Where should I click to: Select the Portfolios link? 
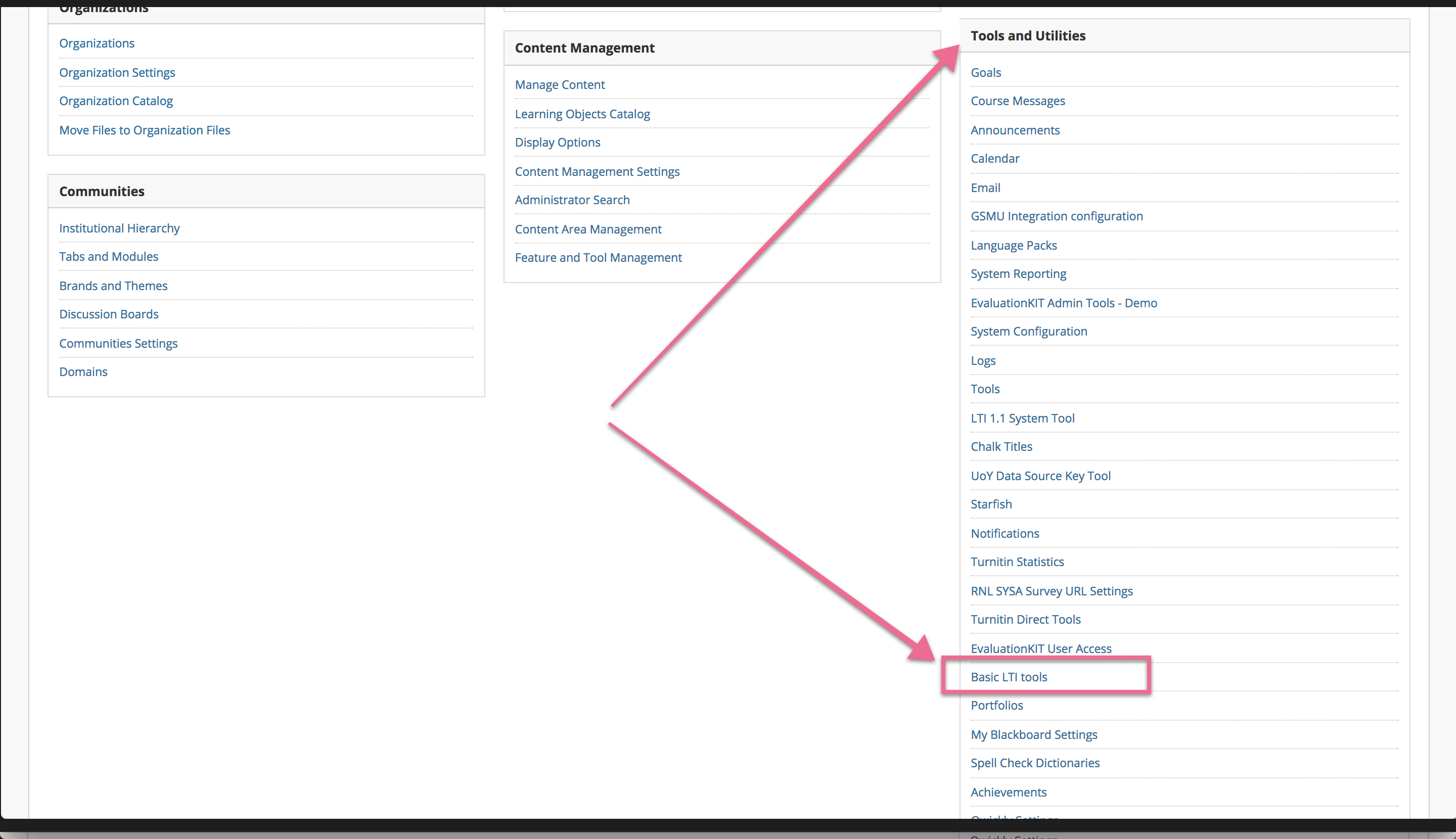(x=996, y=705)
